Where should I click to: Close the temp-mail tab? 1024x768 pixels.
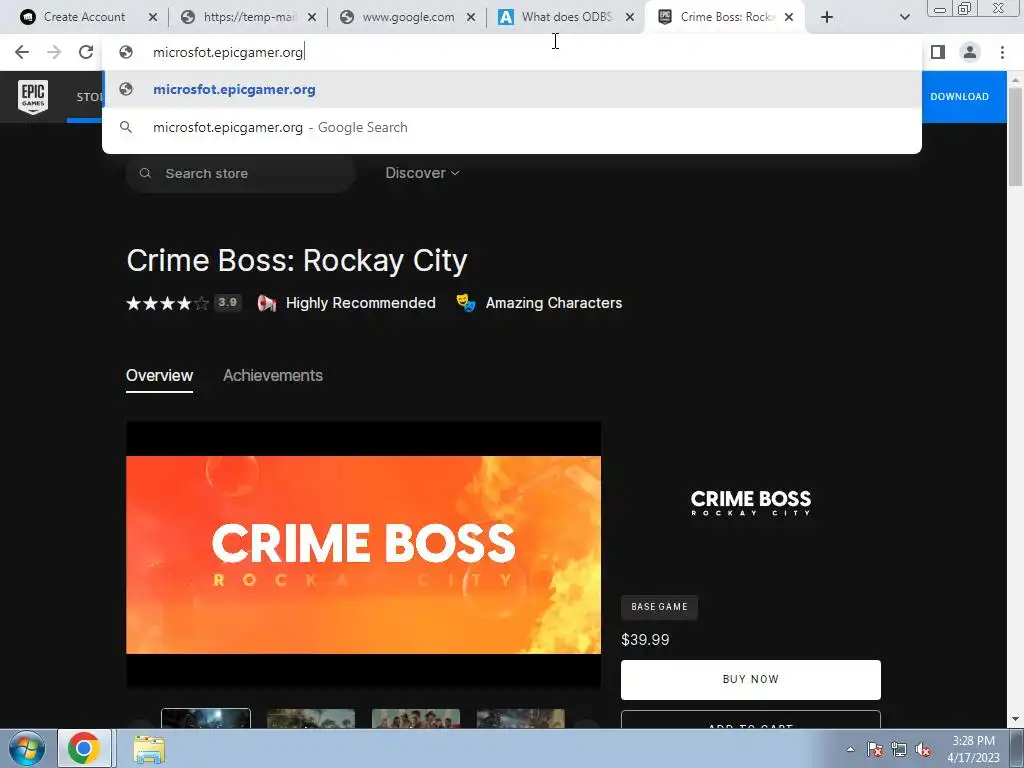(x=312, y=18)
